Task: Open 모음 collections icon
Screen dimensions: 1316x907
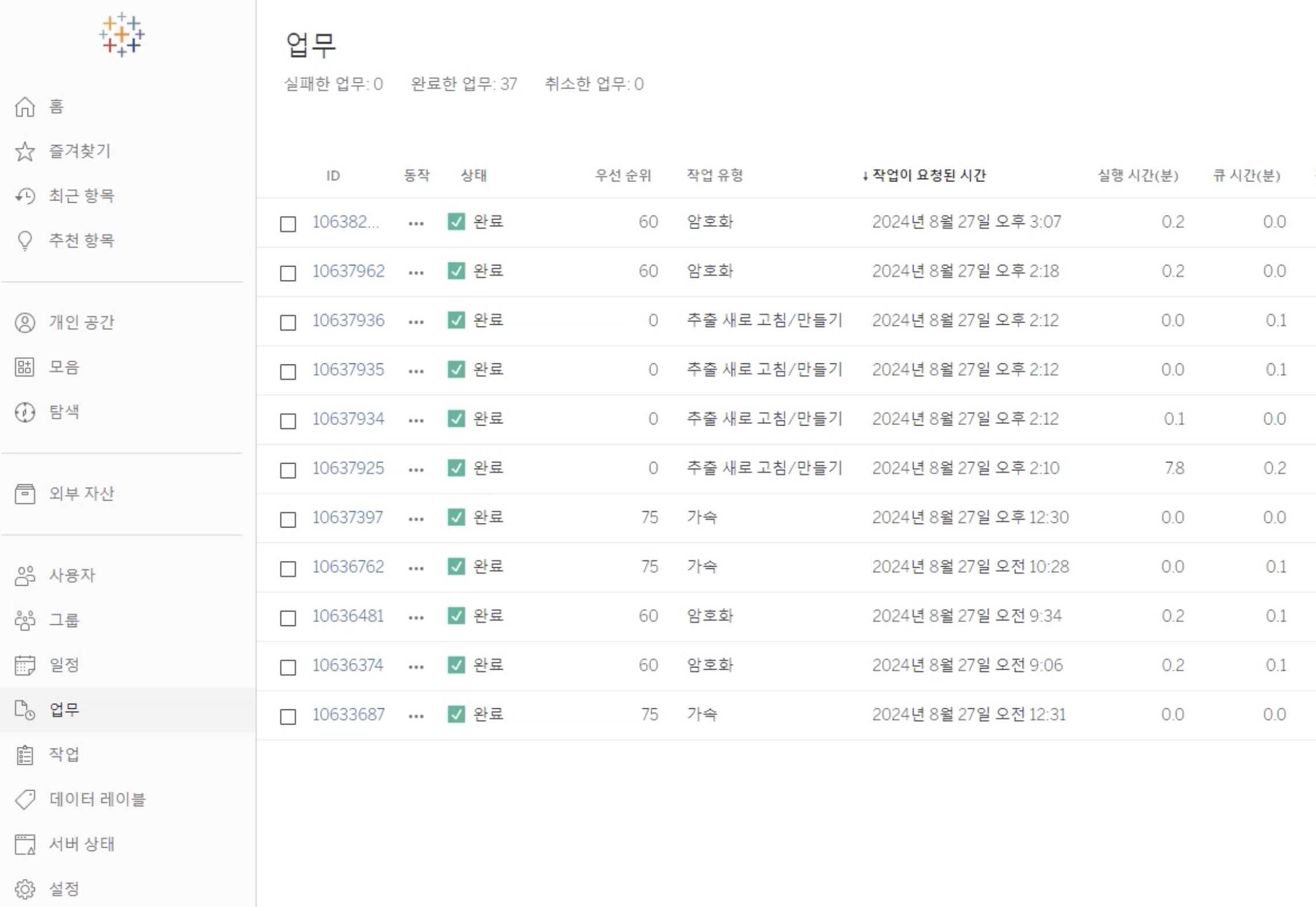Action: (25, 367)
